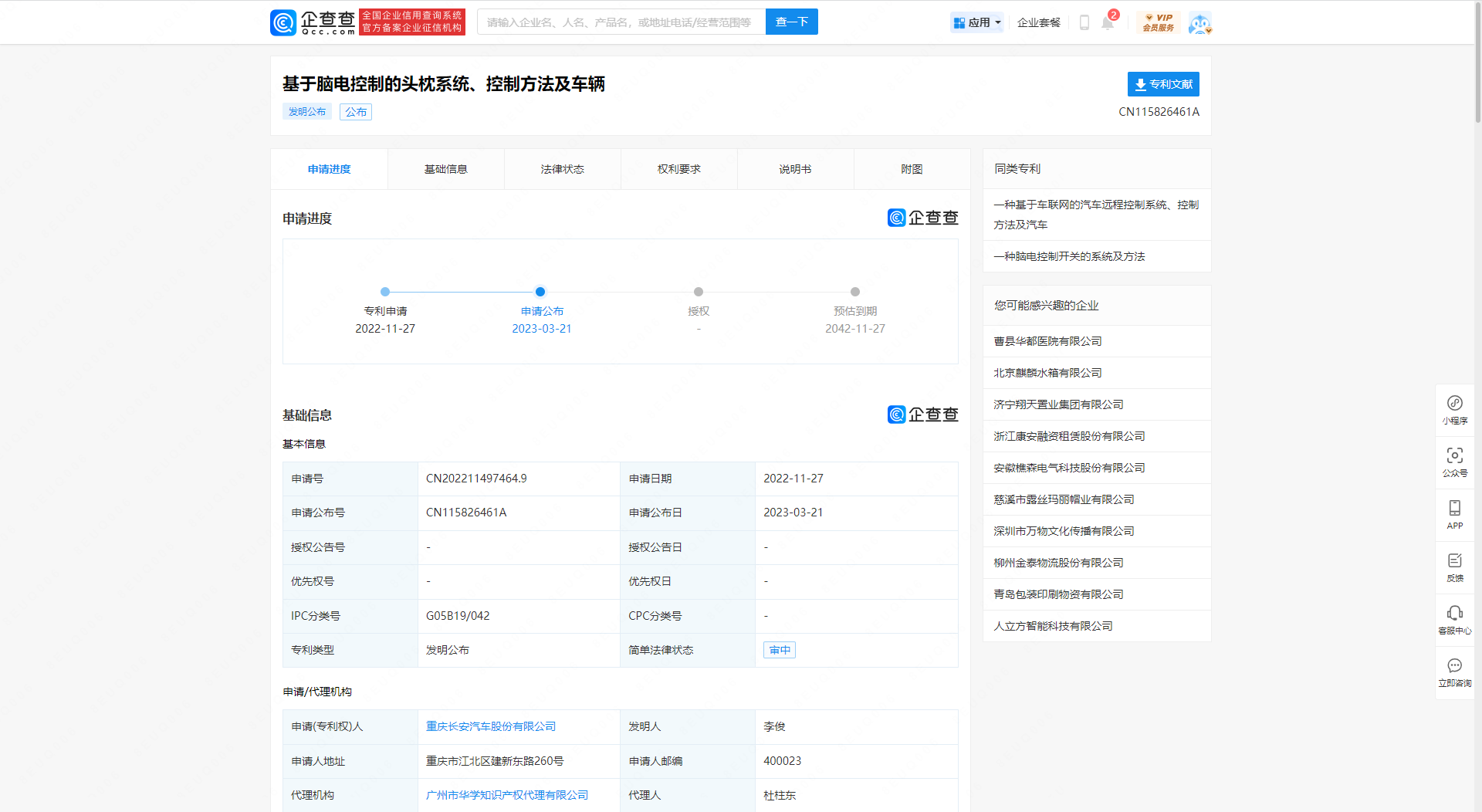This screenshot has width=1482, height=812.
Task: Click the 公布 status tag
Action: click(x=356, y=112)
